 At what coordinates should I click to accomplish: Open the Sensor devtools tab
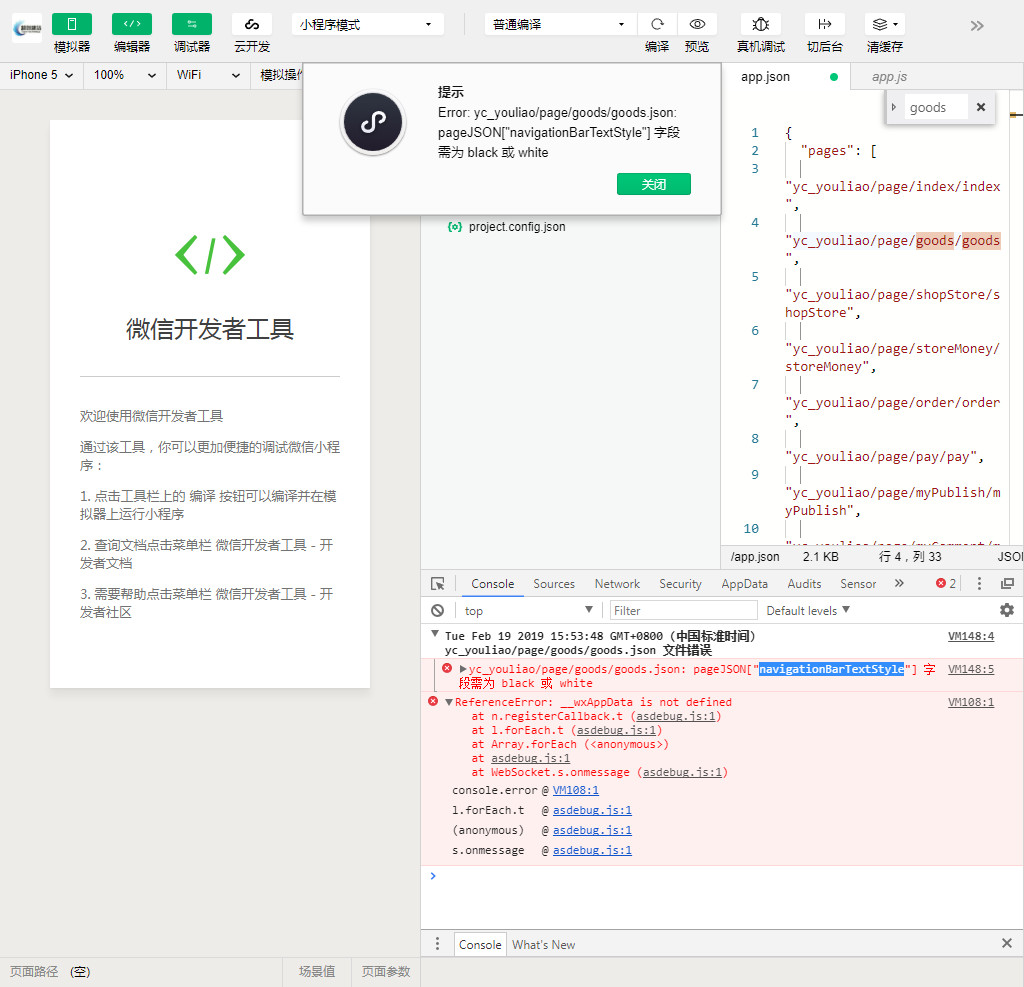click(x=858, y=584)
